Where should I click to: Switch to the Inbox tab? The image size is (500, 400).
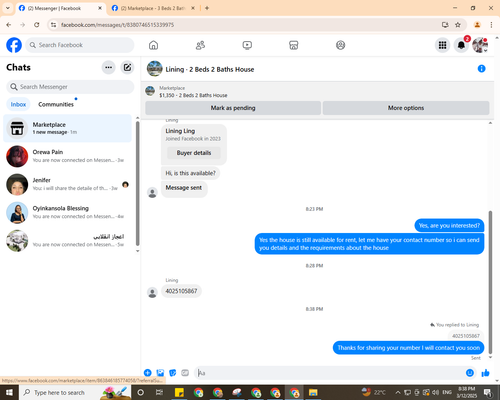click(18, 104)
